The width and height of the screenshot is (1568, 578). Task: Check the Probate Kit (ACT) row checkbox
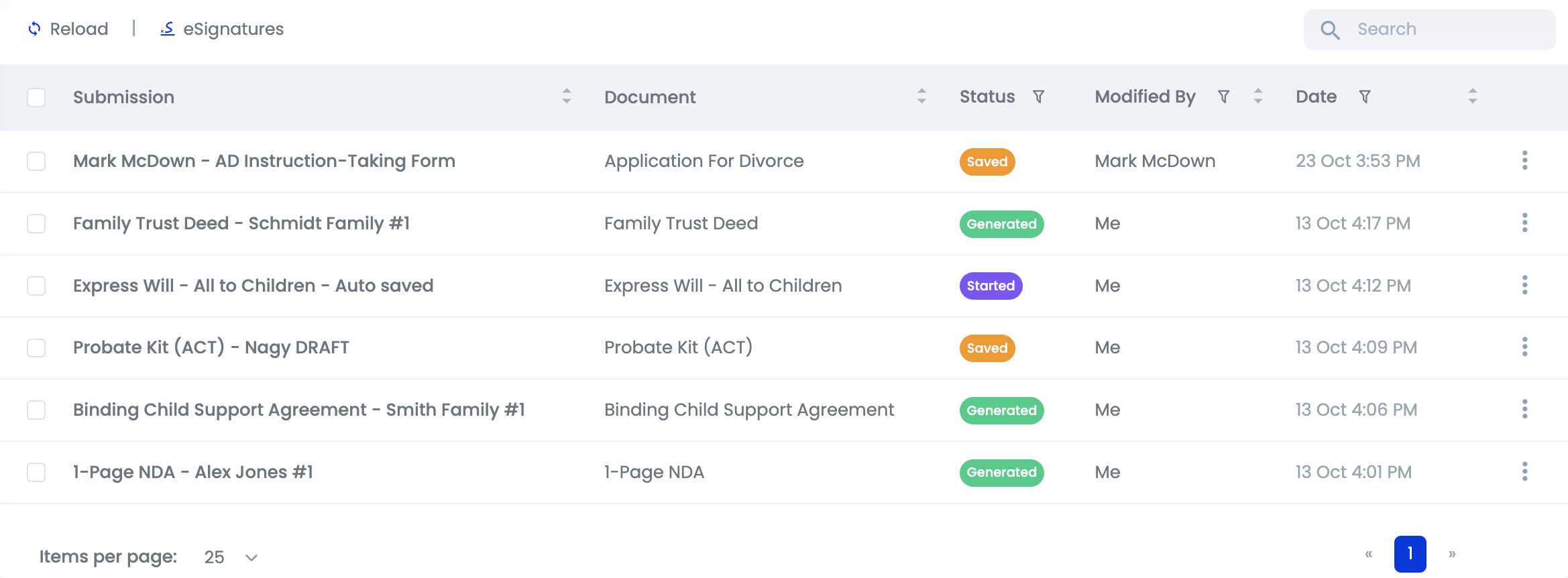36,348
